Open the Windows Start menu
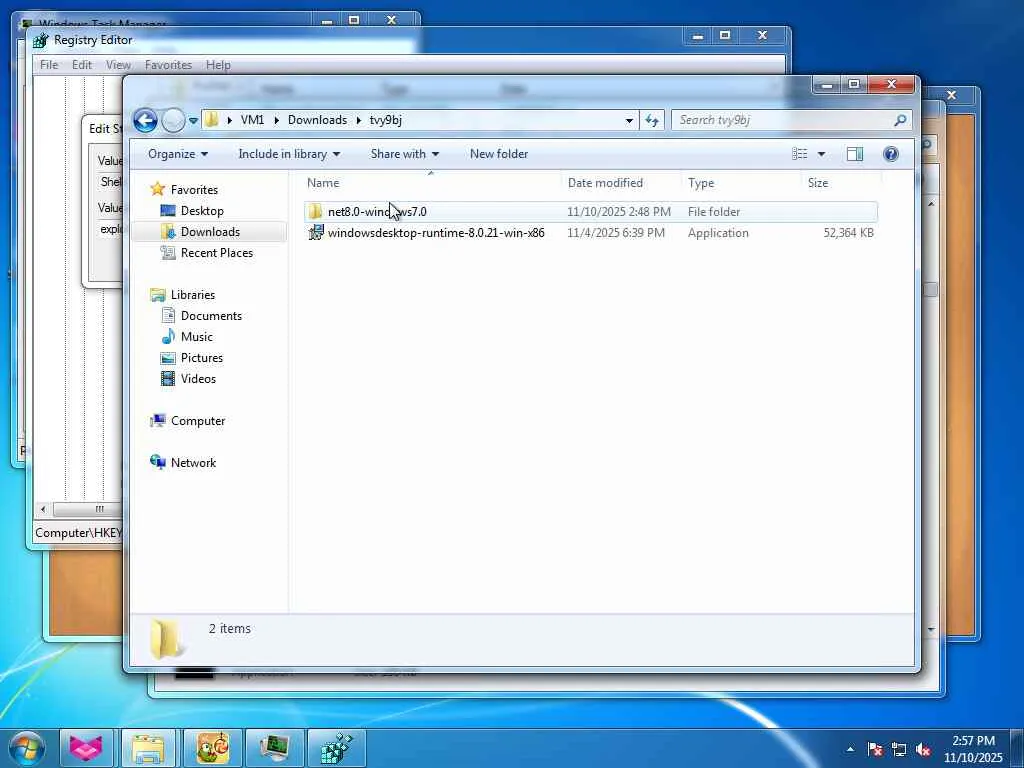 click(26, 748)
